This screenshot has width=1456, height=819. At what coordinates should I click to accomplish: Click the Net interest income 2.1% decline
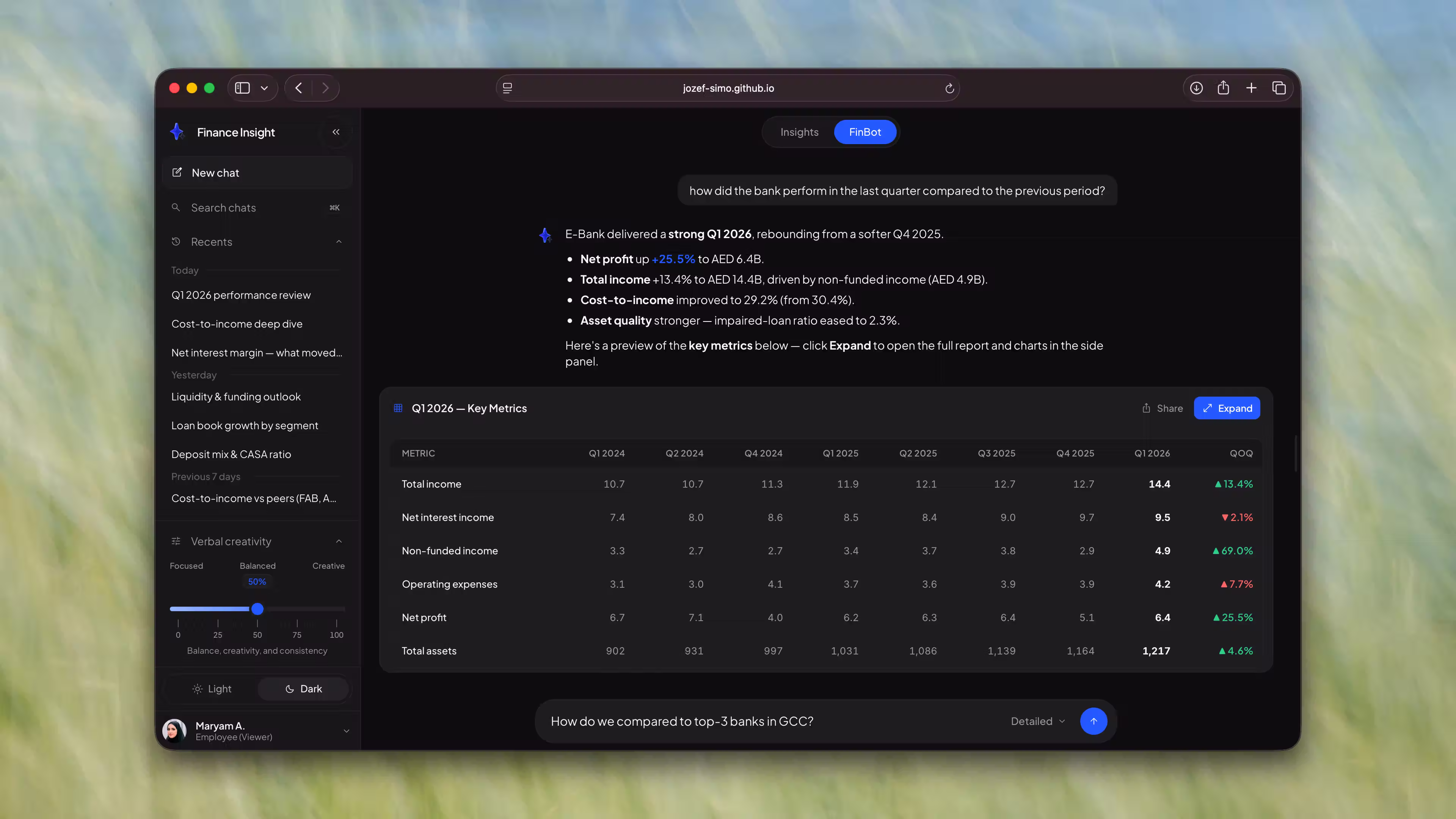tap(1237, 517)
